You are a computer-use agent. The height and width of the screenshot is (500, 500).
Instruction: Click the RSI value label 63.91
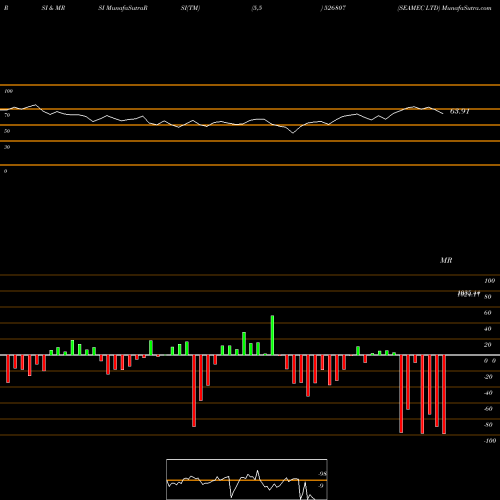pos(460,111)
